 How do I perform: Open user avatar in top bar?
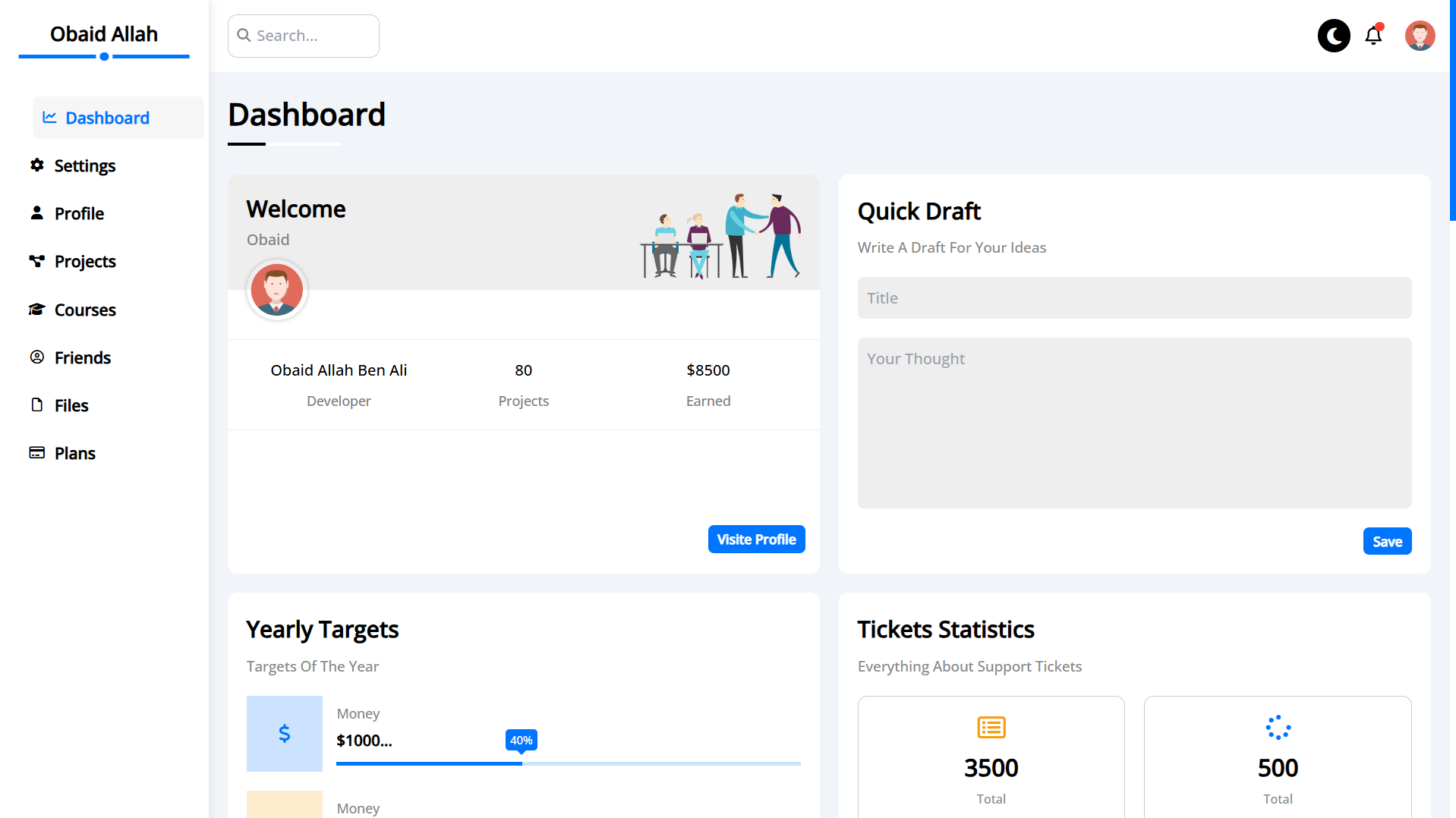pyautogui.click(x=1420, y=36)
